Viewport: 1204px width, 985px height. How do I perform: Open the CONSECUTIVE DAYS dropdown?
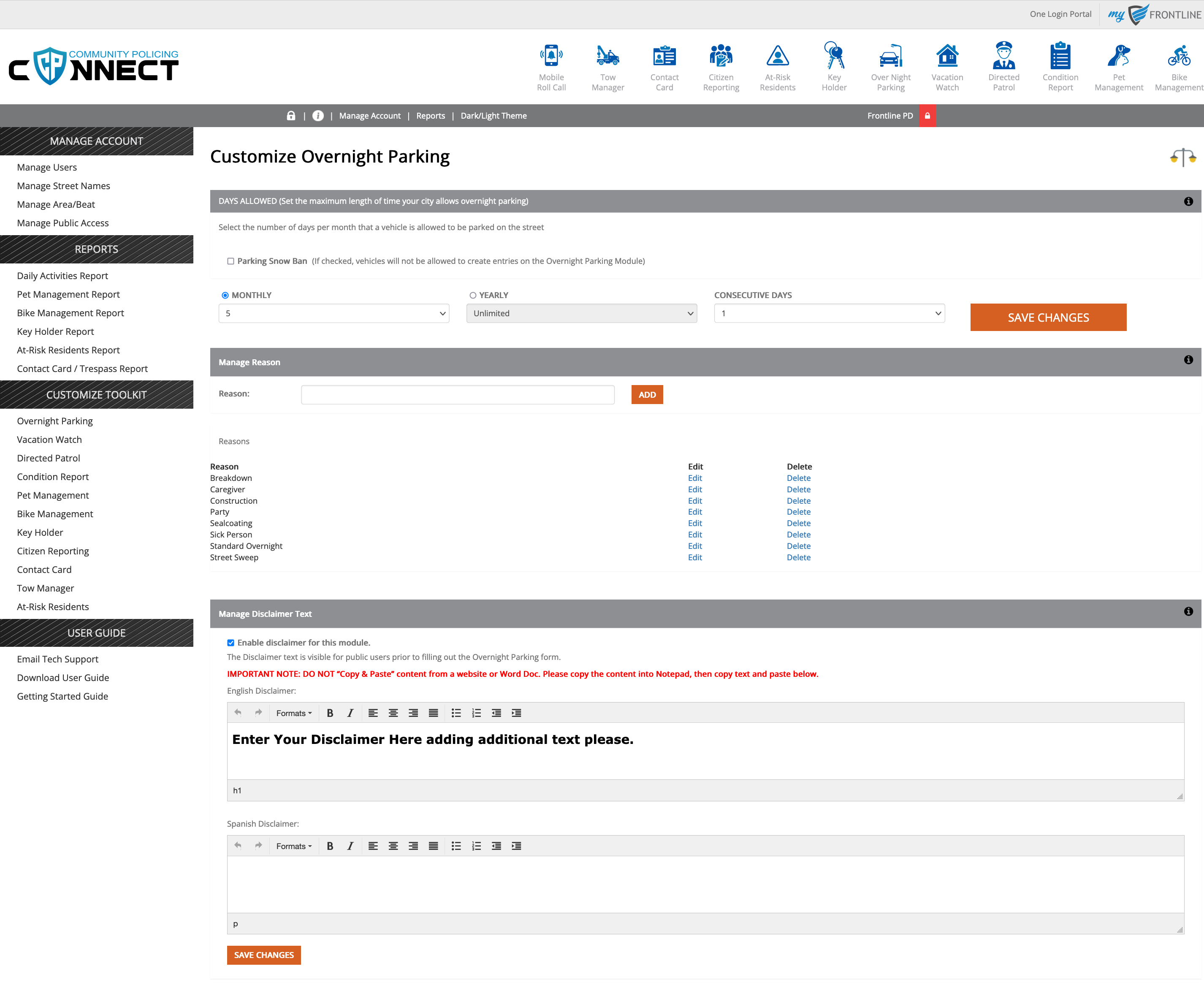point(828,314)
